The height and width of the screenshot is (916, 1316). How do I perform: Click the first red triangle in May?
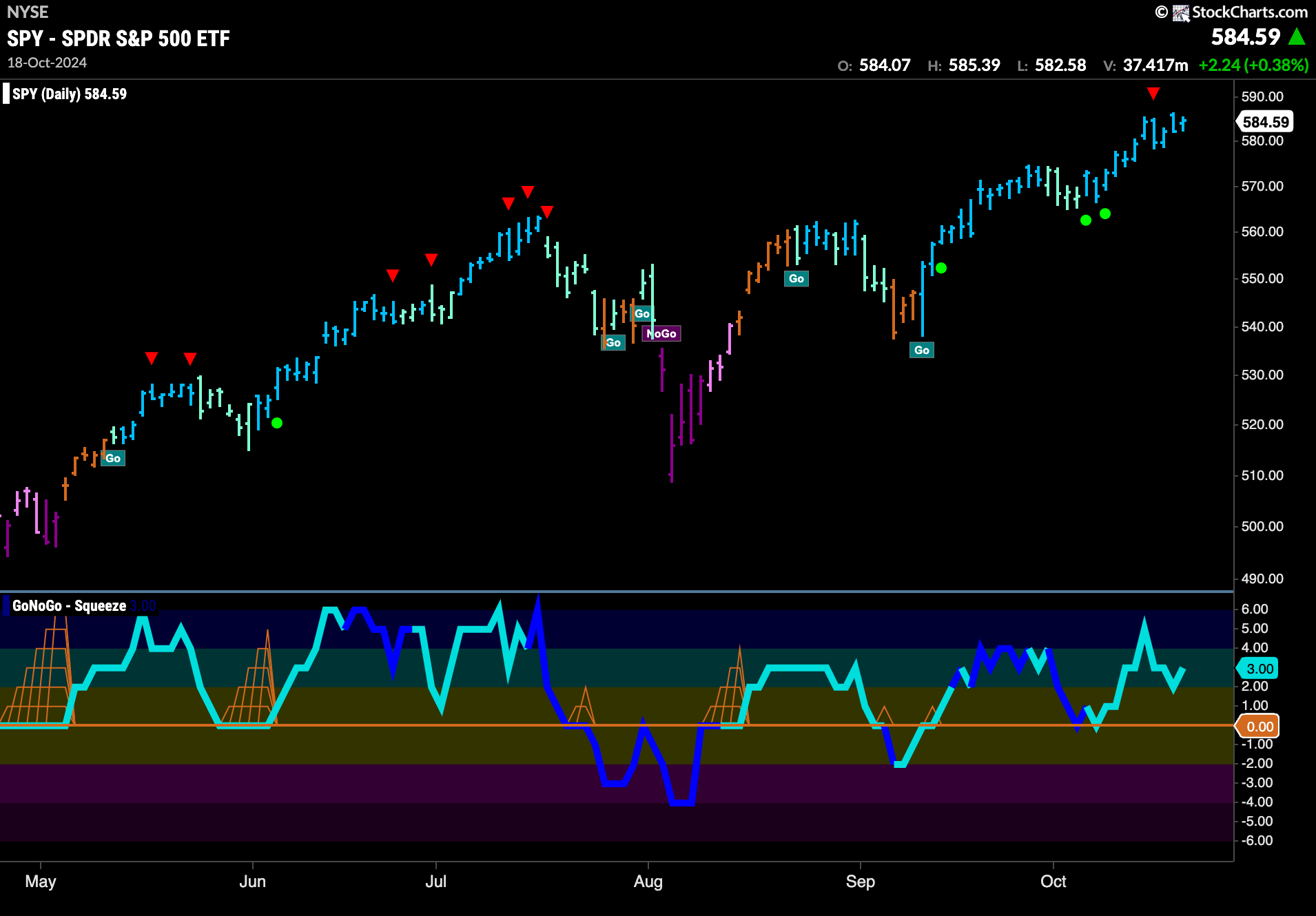point(152,358)
